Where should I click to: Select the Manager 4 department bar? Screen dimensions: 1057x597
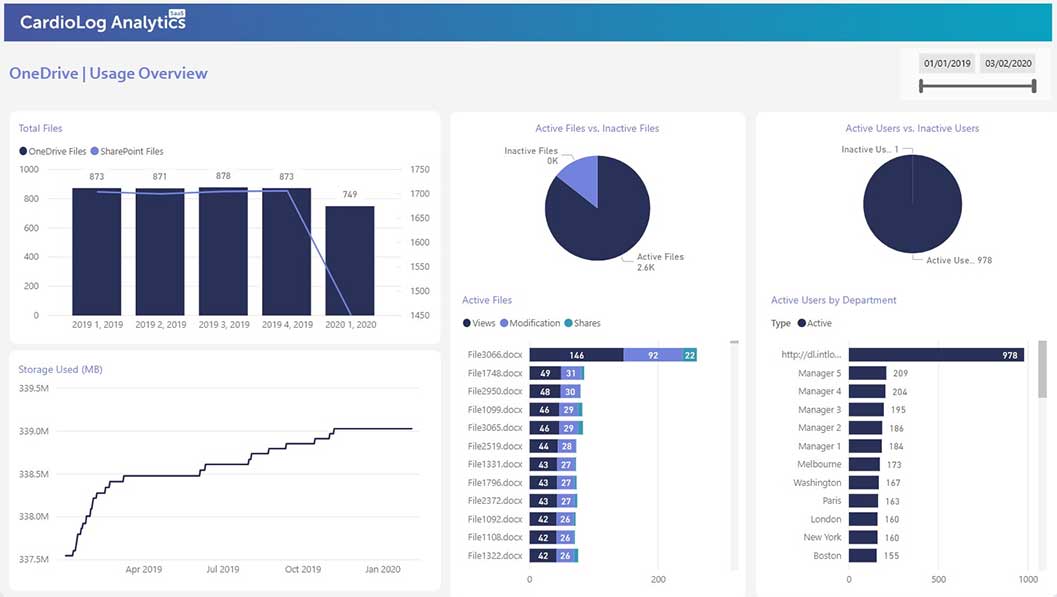pyautogui.click(x=867, y=391)
